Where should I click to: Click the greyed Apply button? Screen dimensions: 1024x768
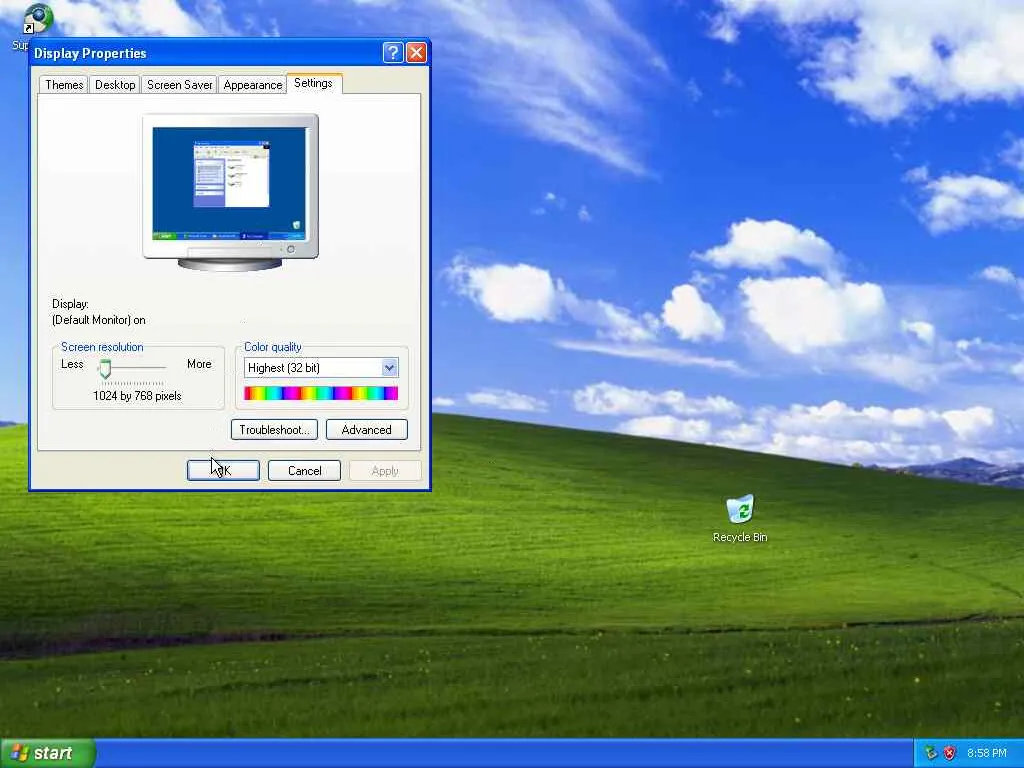click(385, 471)
